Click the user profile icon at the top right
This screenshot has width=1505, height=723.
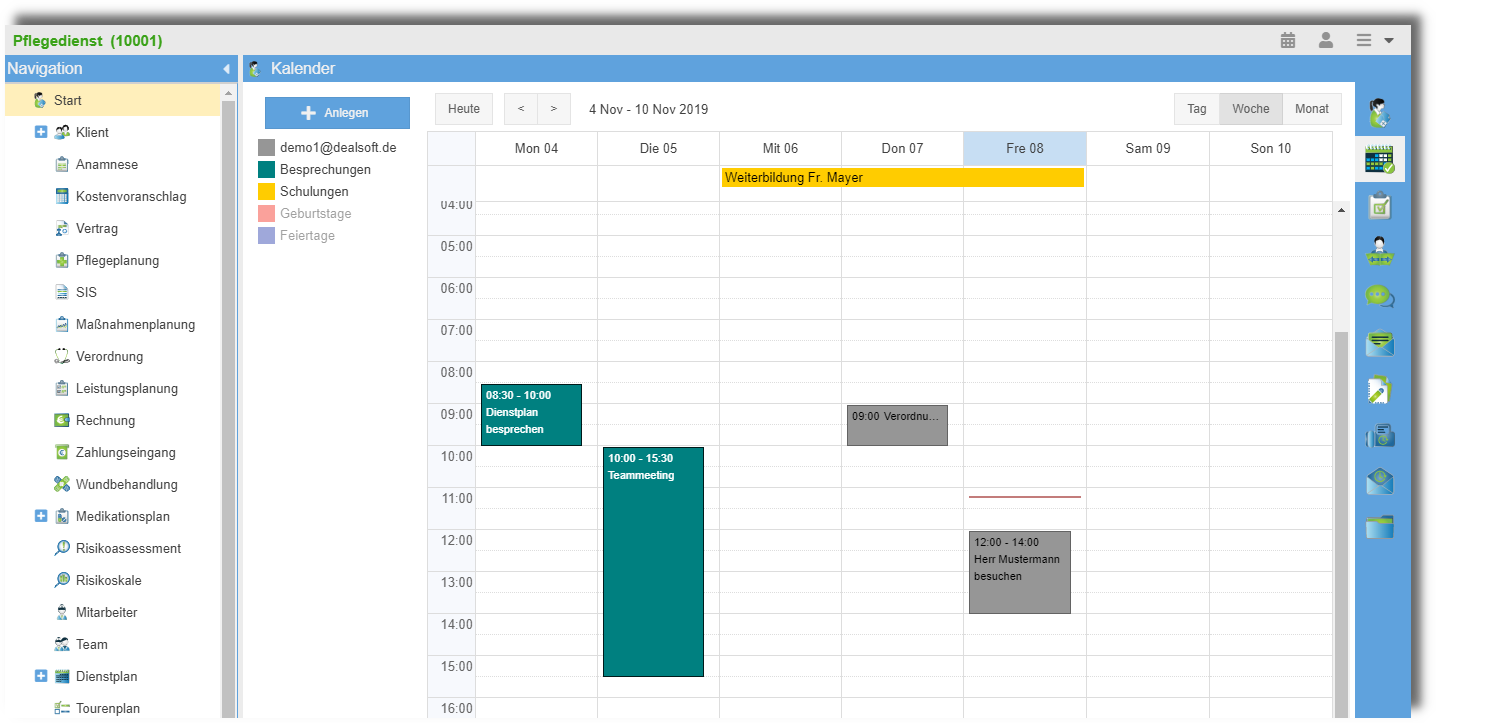point(1326,40)
